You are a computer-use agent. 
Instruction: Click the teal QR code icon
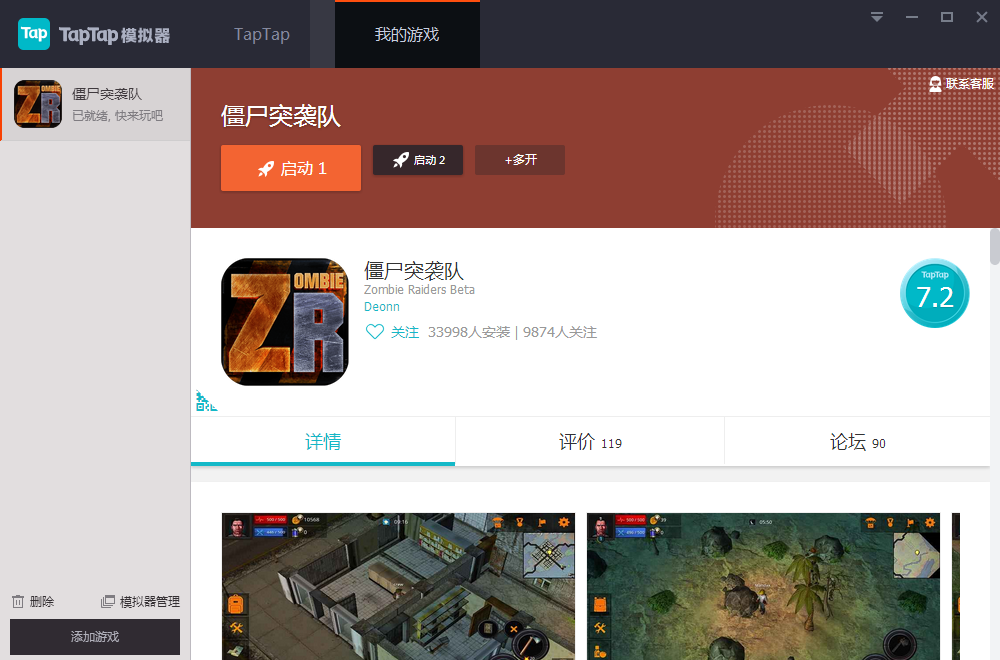click(206, 401)
